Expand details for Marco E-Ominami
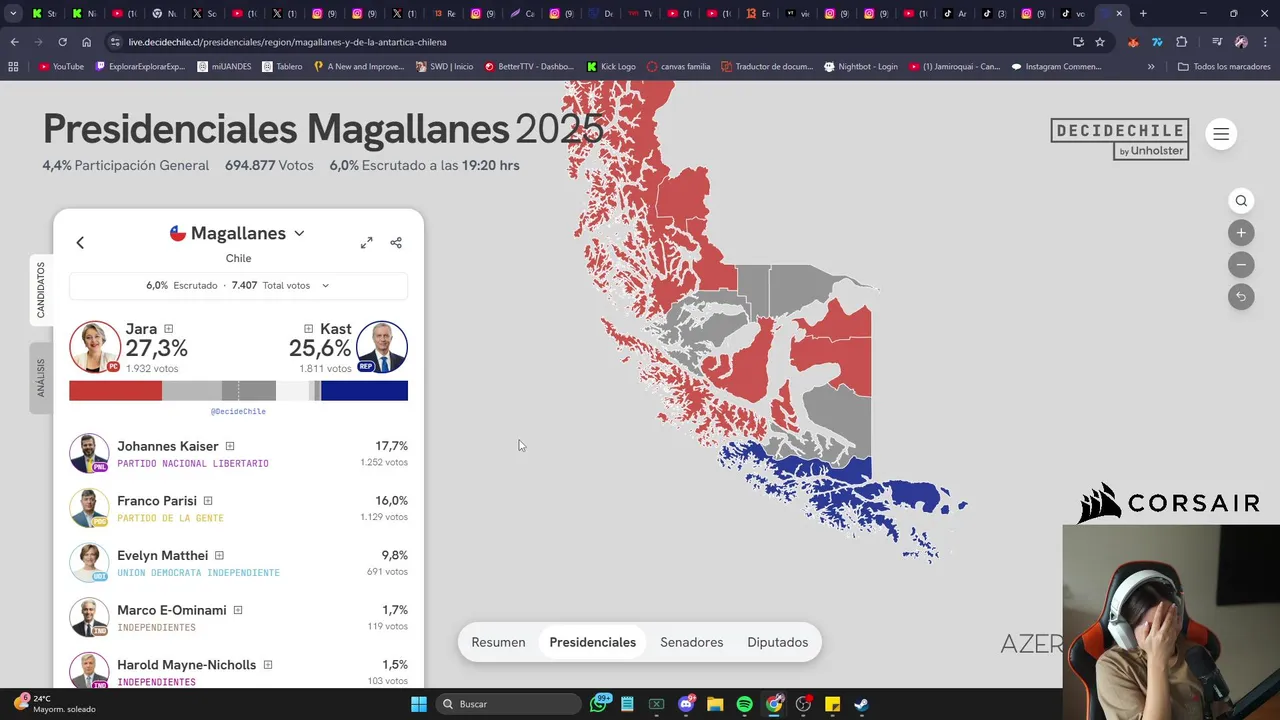The image size is (1280, 720). point(238,610)
